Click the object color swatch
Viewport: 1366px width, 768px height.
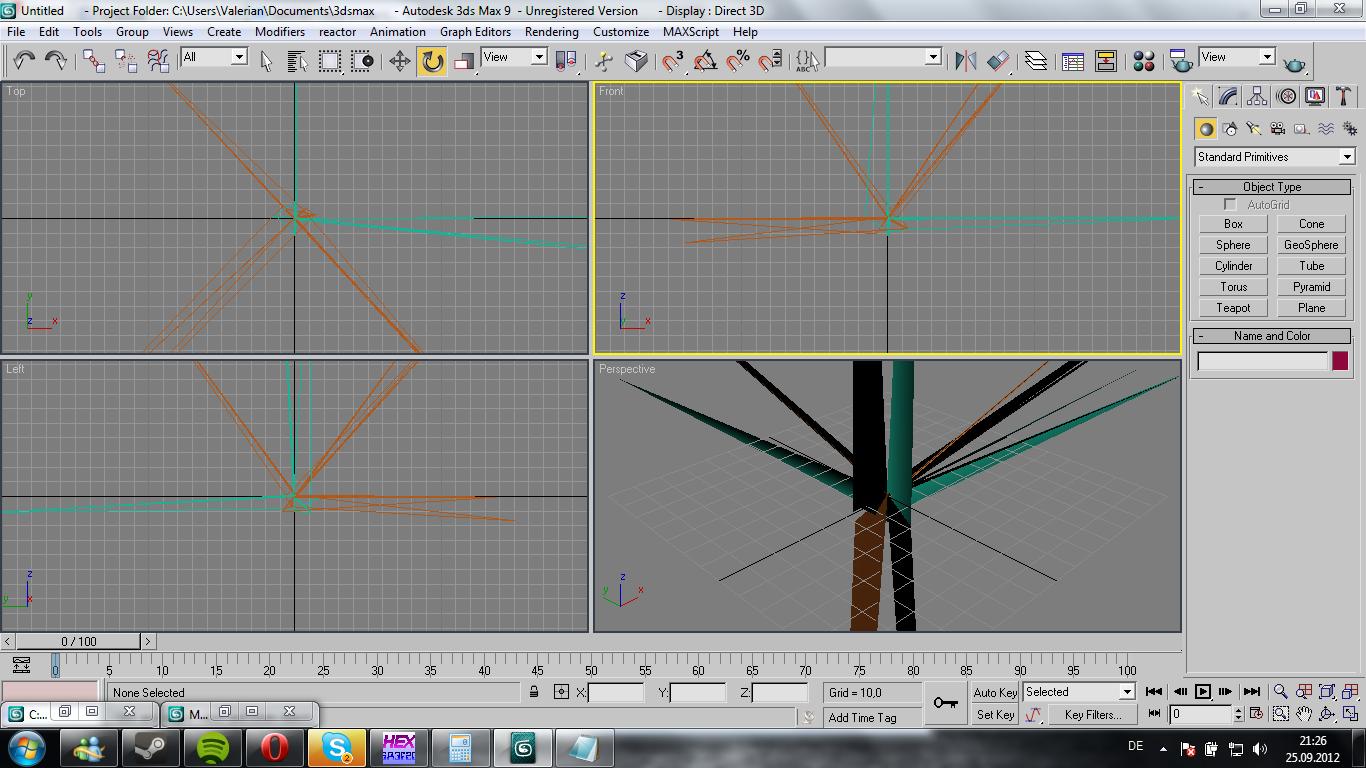click(x=1340, y=361)
